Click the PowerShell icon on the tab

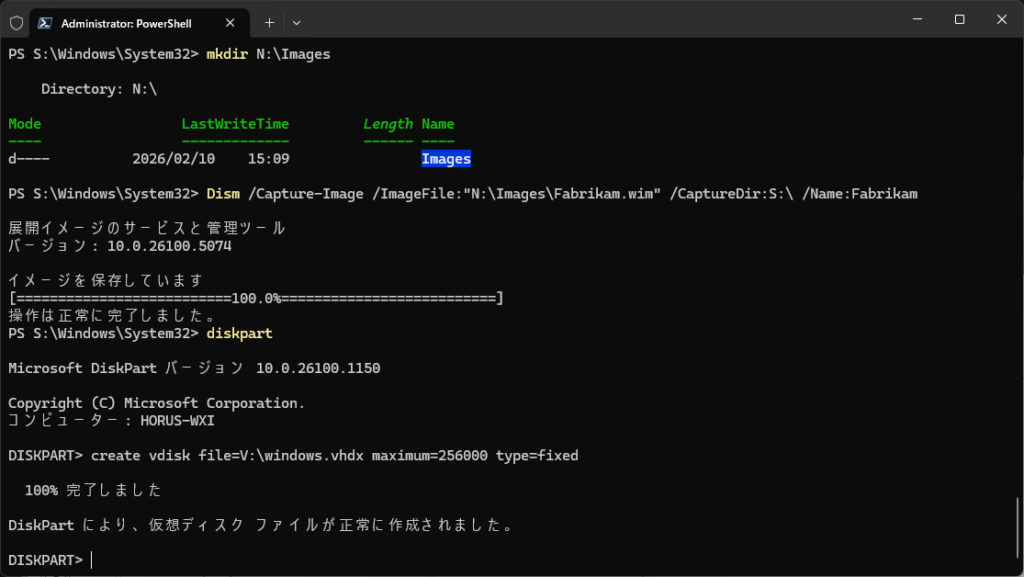coord(46,21)
